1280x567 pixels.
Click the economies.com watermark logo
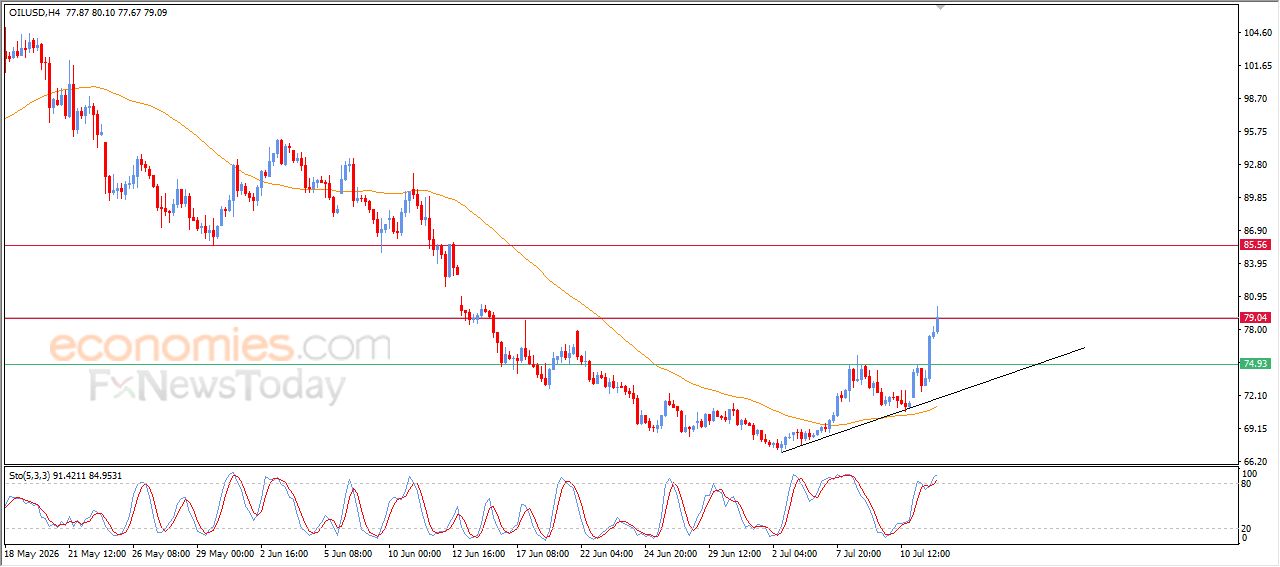pos(220,346)
